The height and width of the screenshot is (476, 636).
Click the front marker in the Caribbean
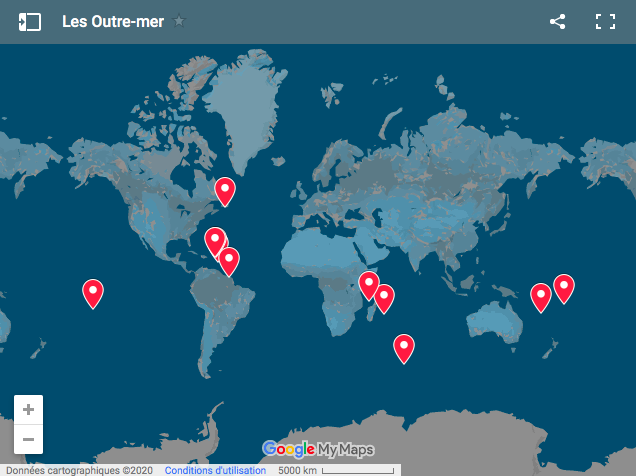tap(214, 239)
